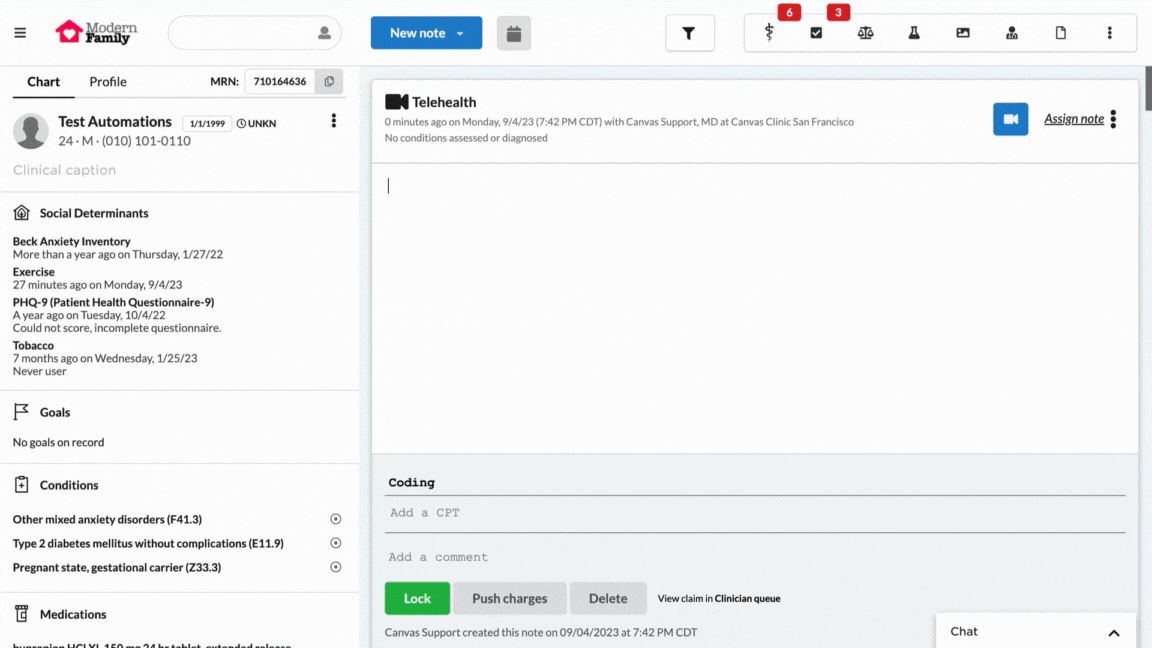Image resolution: width=1152 pixels, height=648 pixels.
Task: Open the referrals person icon in toolbar
Action: point(1012,32)
